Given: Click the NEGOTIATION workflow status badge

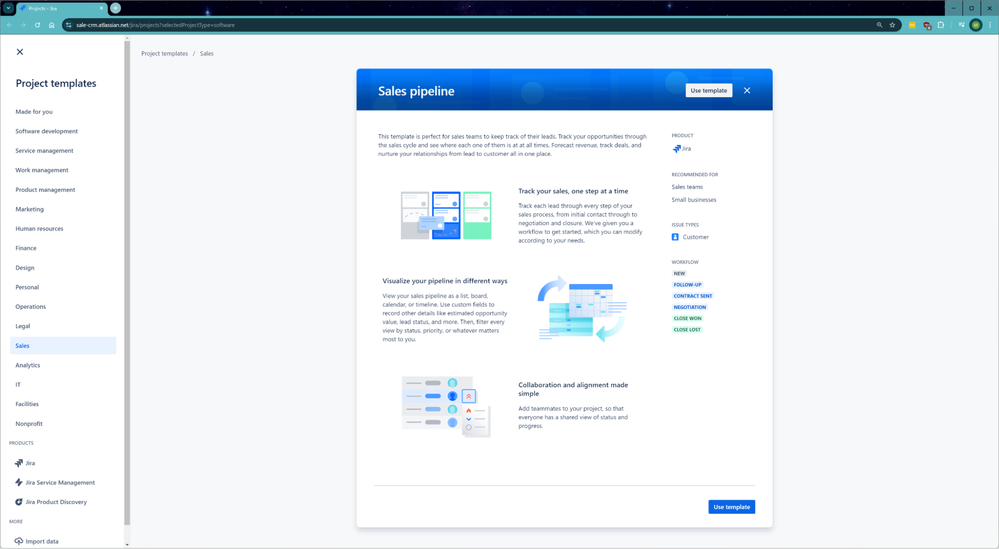Looking at the screenshot, I should pyautogui.click(x=689, y=307).
